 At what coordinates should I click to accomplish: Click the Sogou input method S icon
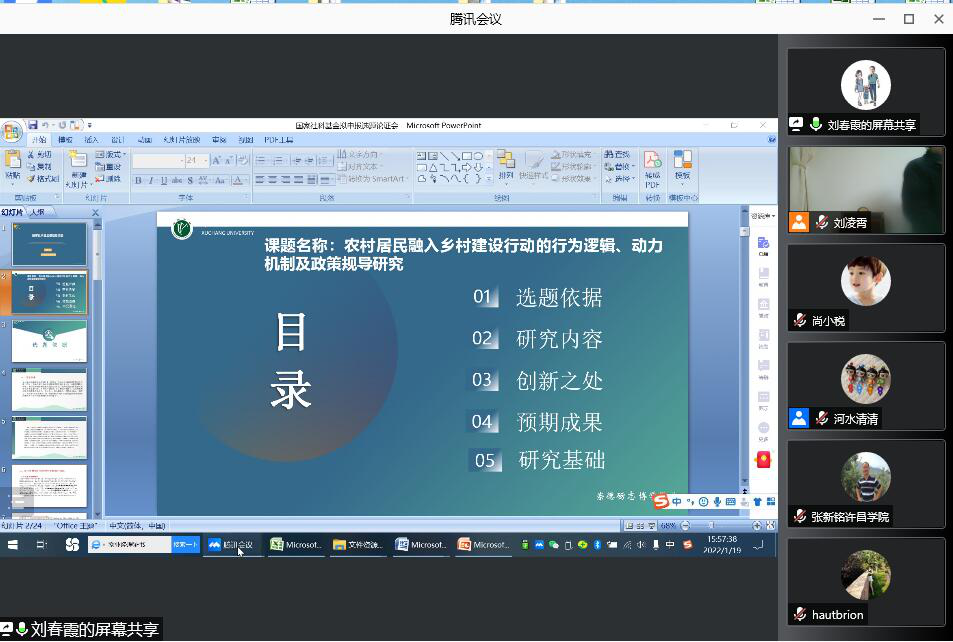pyautogui.click(x=661, y=501)
